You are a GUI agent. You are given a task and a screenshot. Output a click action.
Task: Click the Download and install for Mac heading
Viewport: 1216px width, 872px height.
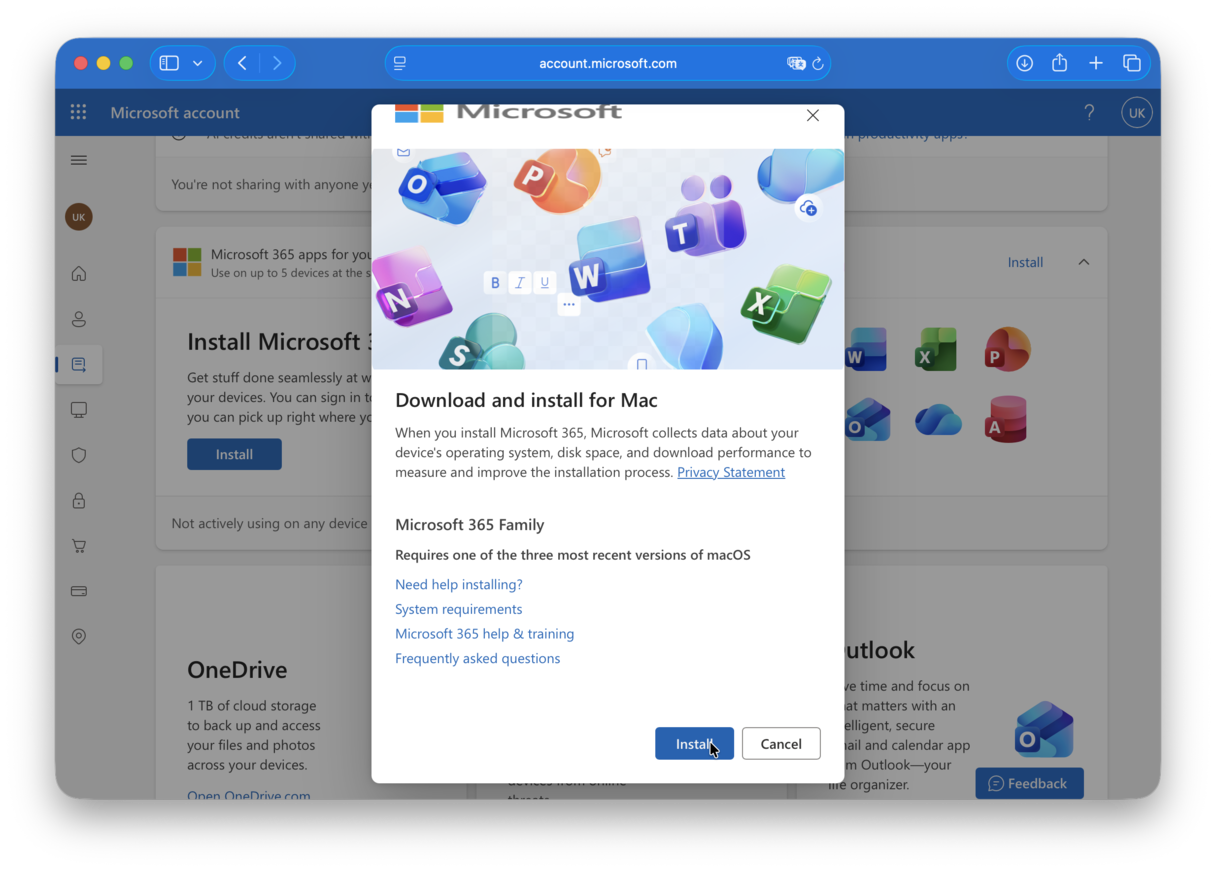[526, 400]
